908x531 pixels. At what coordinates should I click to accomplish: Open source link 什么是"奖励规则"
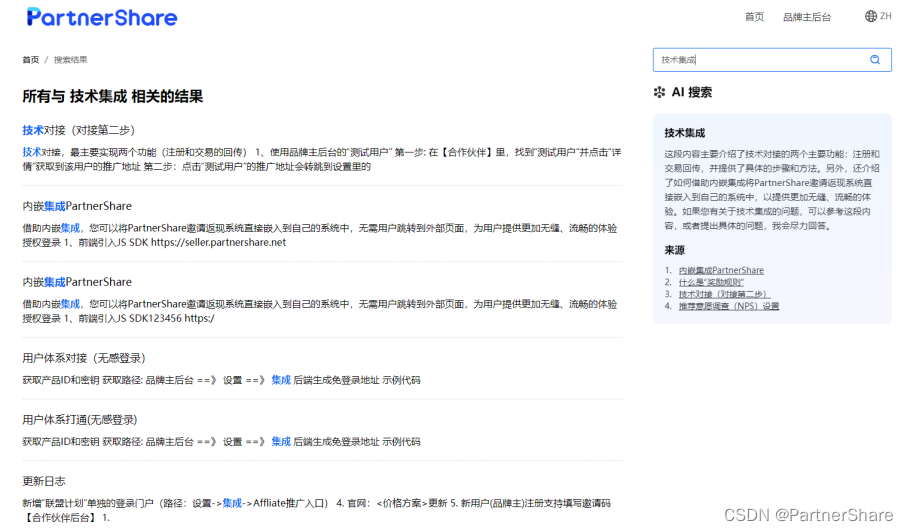(x=711, y=282)
